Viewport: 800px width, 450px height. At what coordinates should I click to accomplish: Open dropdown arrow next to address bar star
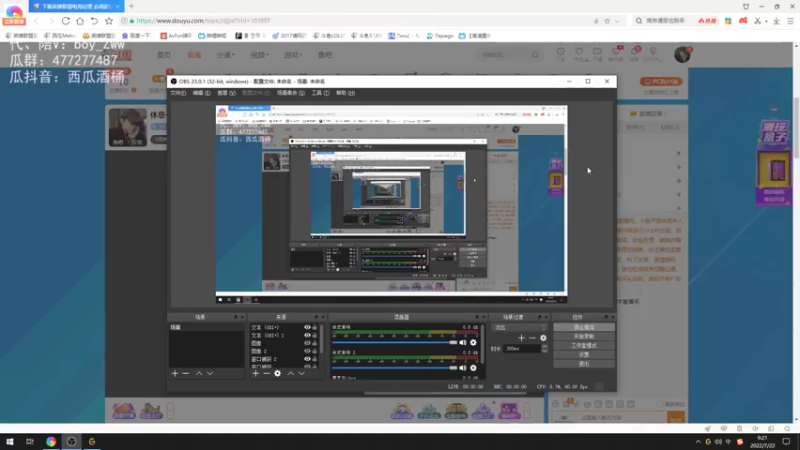tap(617, 21)
